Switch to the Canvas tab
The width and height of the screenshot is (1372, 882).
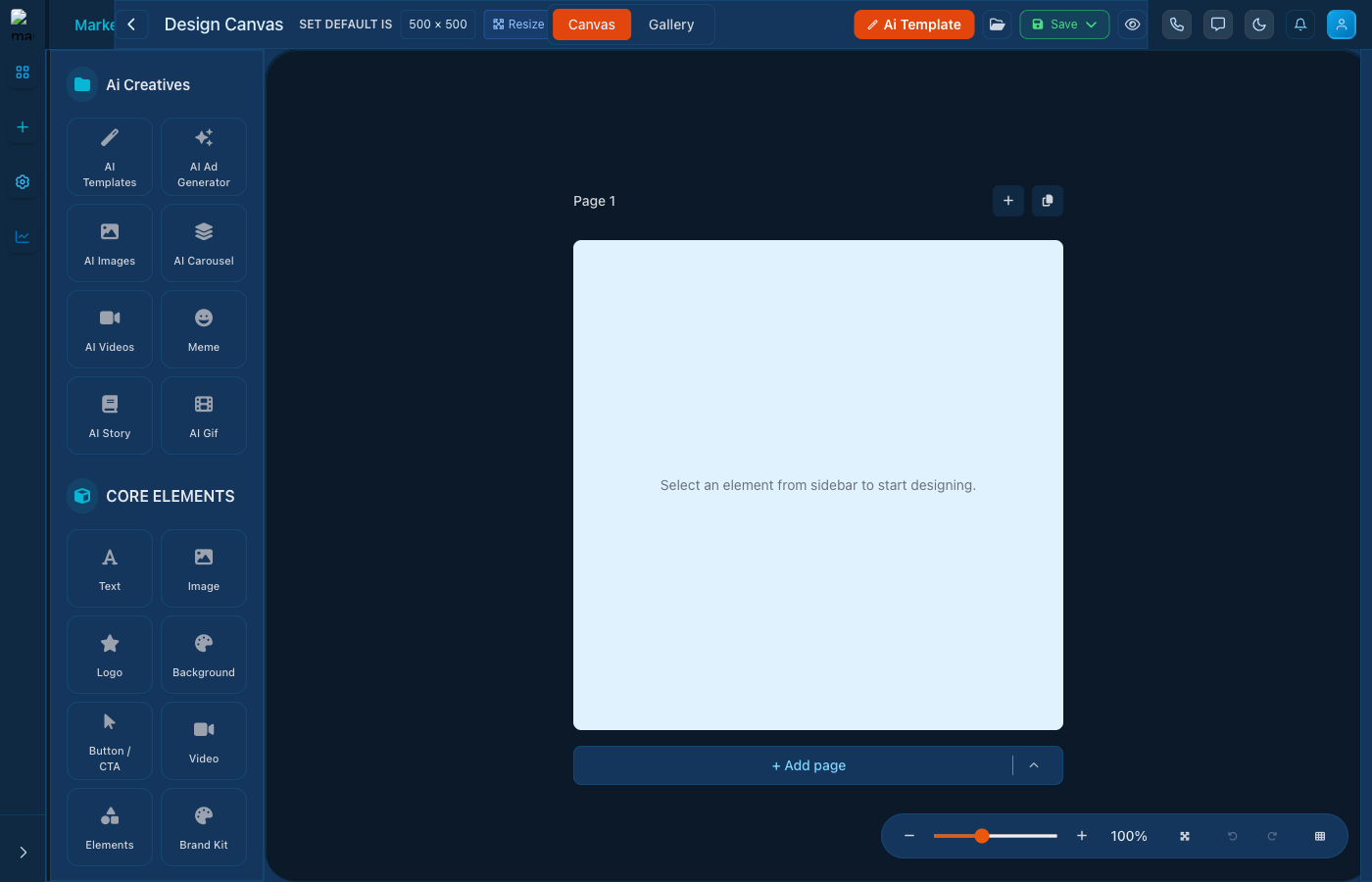[x=592, y=24]
